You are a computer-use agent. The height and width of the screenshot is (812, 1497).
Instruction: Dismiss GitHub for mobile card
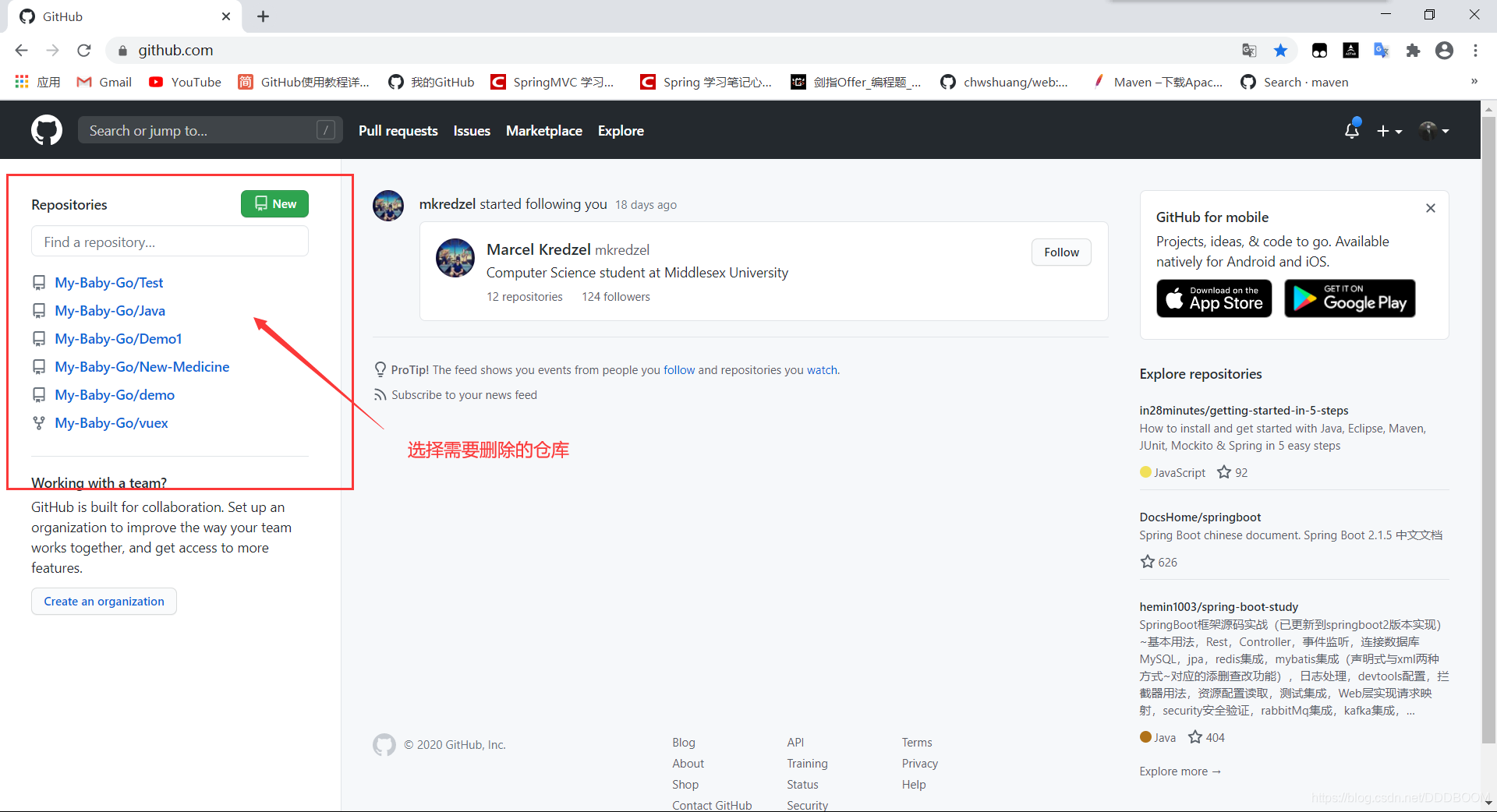coord(1431,208)
